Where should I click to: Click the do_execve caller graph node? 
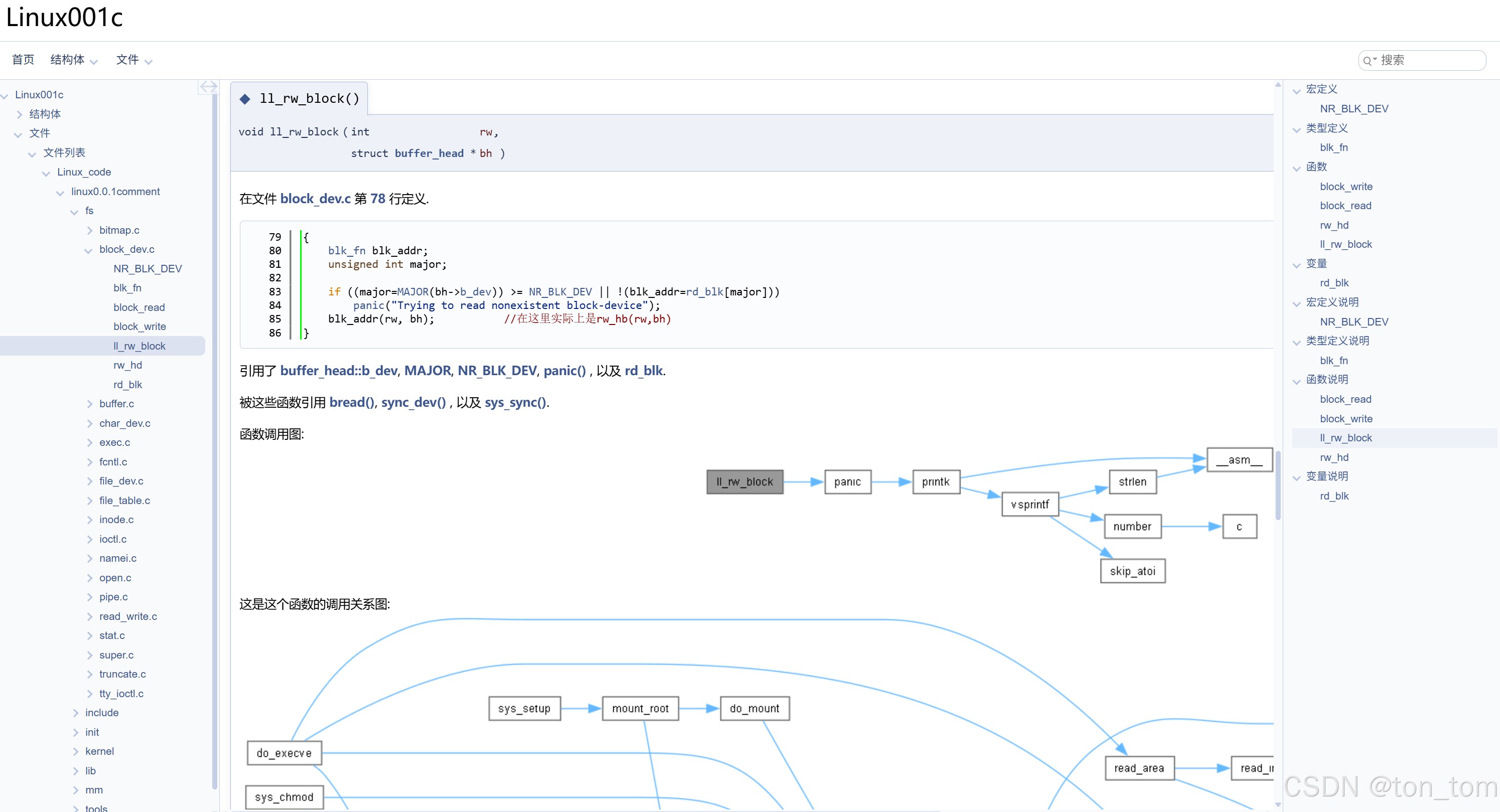coord(284,753)
